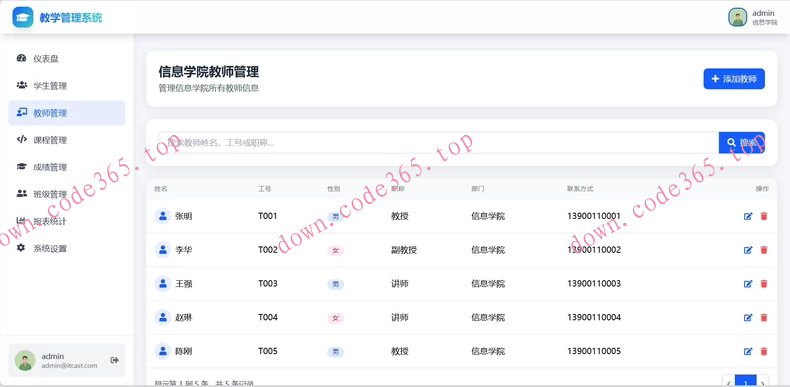The image size is (790, 387).
Task: Edit teacher 陈刚 record
Action: (x=748, y=351)
